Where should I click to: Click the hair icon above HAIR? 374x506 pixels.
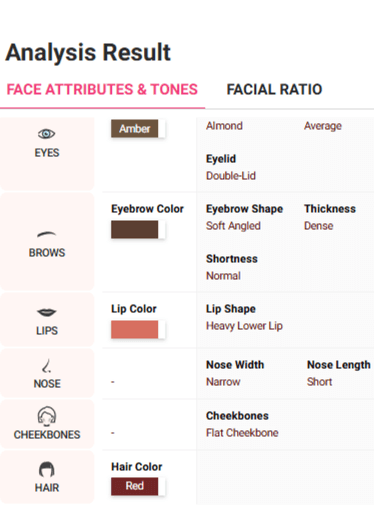coord(47,469)
